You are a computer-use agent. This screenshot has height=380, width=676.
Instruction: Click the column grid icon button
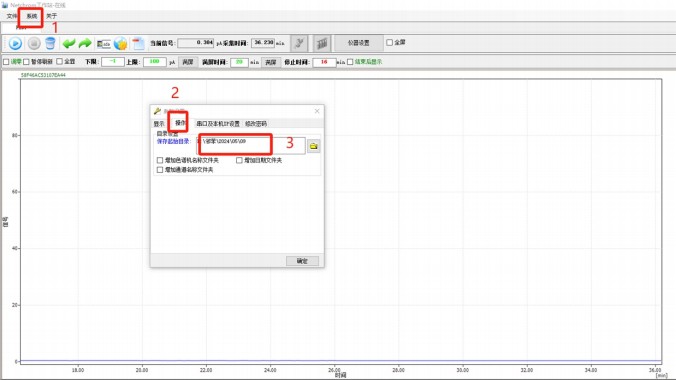point(322,43)
